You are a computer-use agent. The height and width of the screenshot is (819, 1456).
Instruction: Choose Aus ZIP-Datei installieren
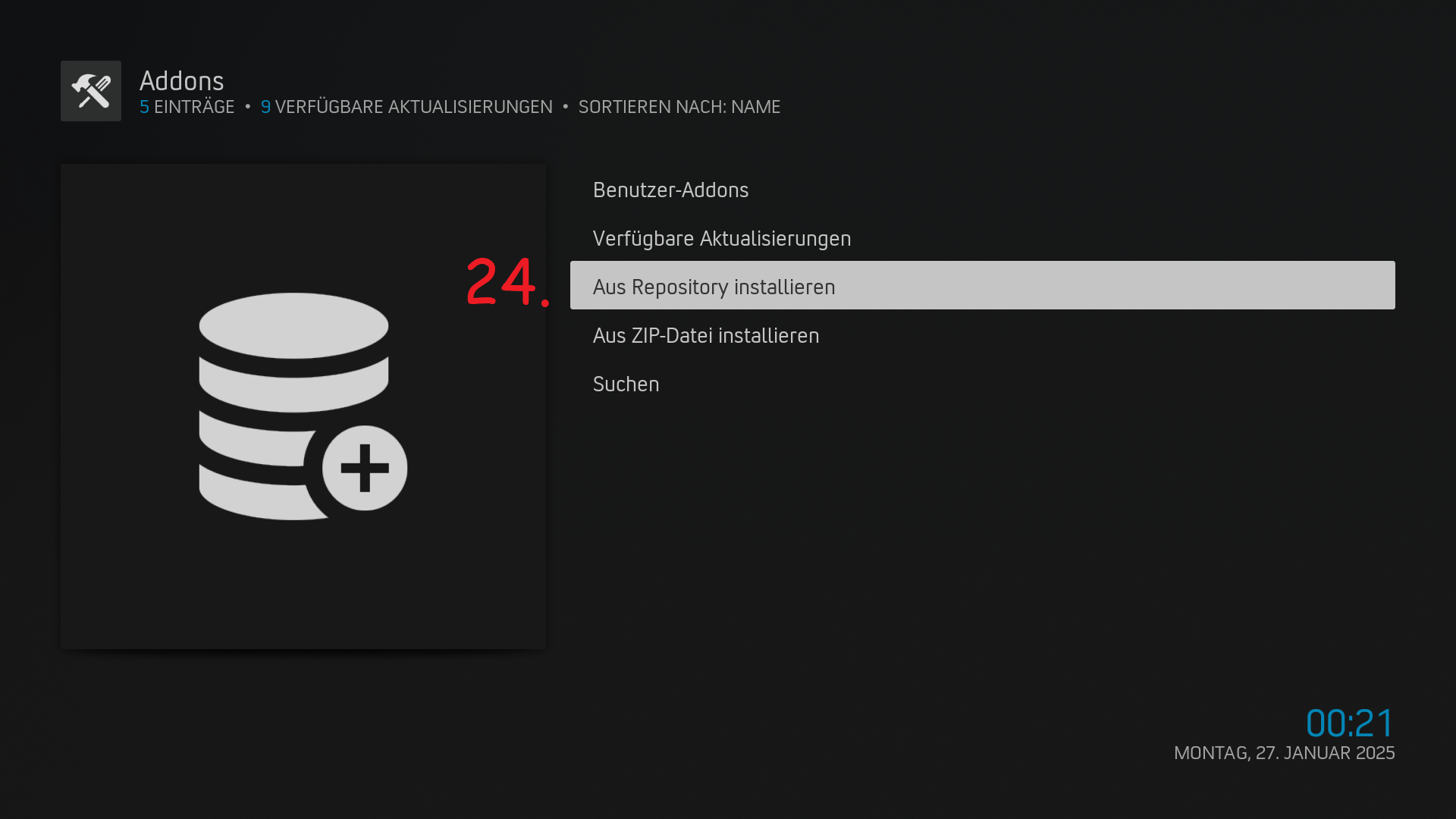point(983,335)
